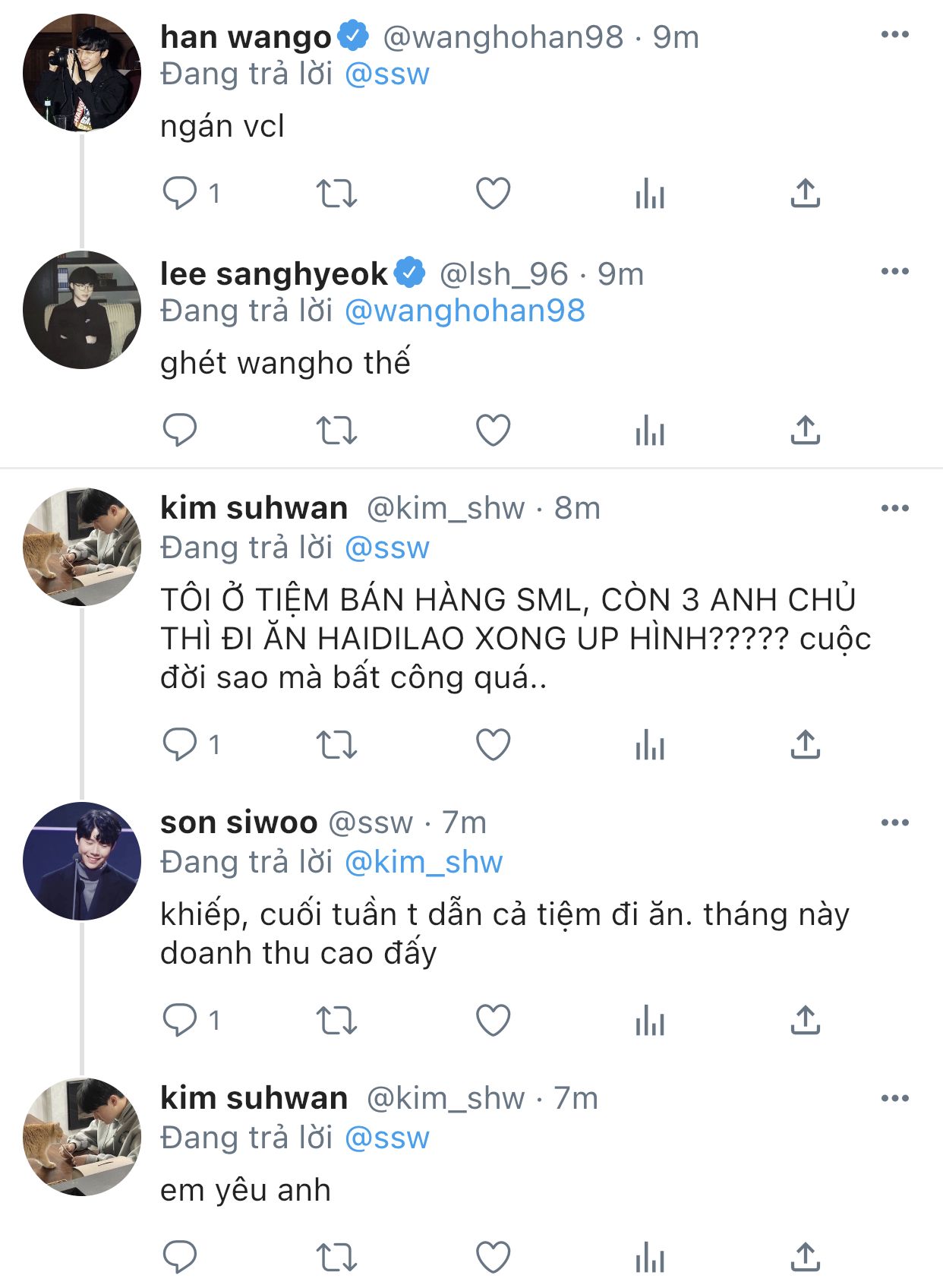Screen dimensions: 943x1288
Task: Share lee sanghyeok's tweet
Action: [805, 431]
